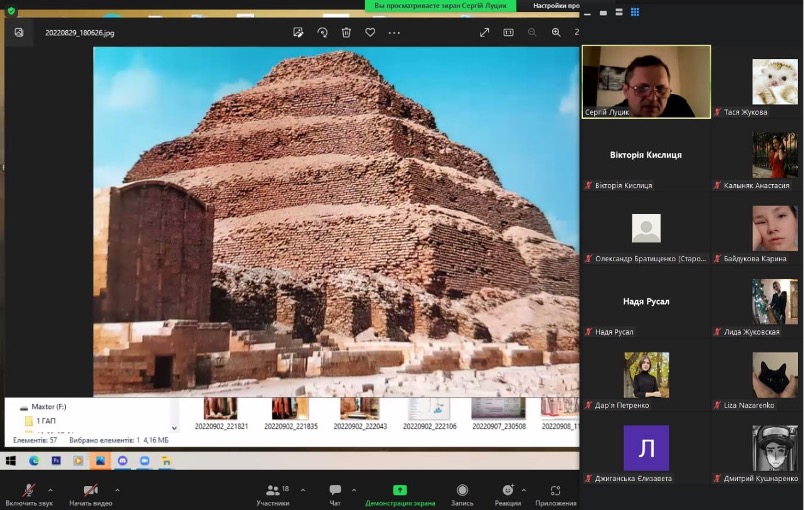805x510 pixels.
Task: Select thumbnail 20220902_221821
Action: 221,414
